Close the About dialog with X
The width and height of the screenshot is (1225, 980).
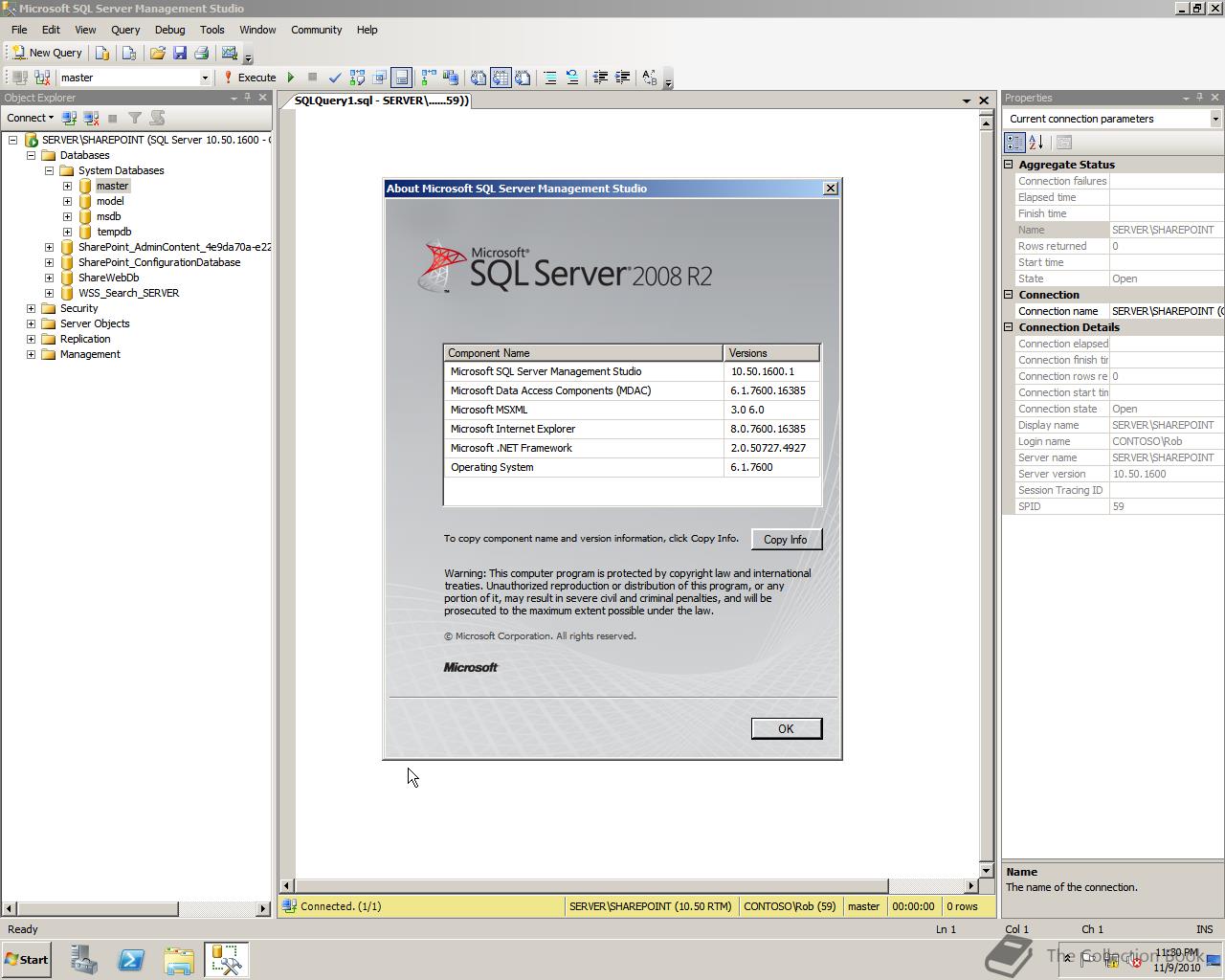(831, 189)
